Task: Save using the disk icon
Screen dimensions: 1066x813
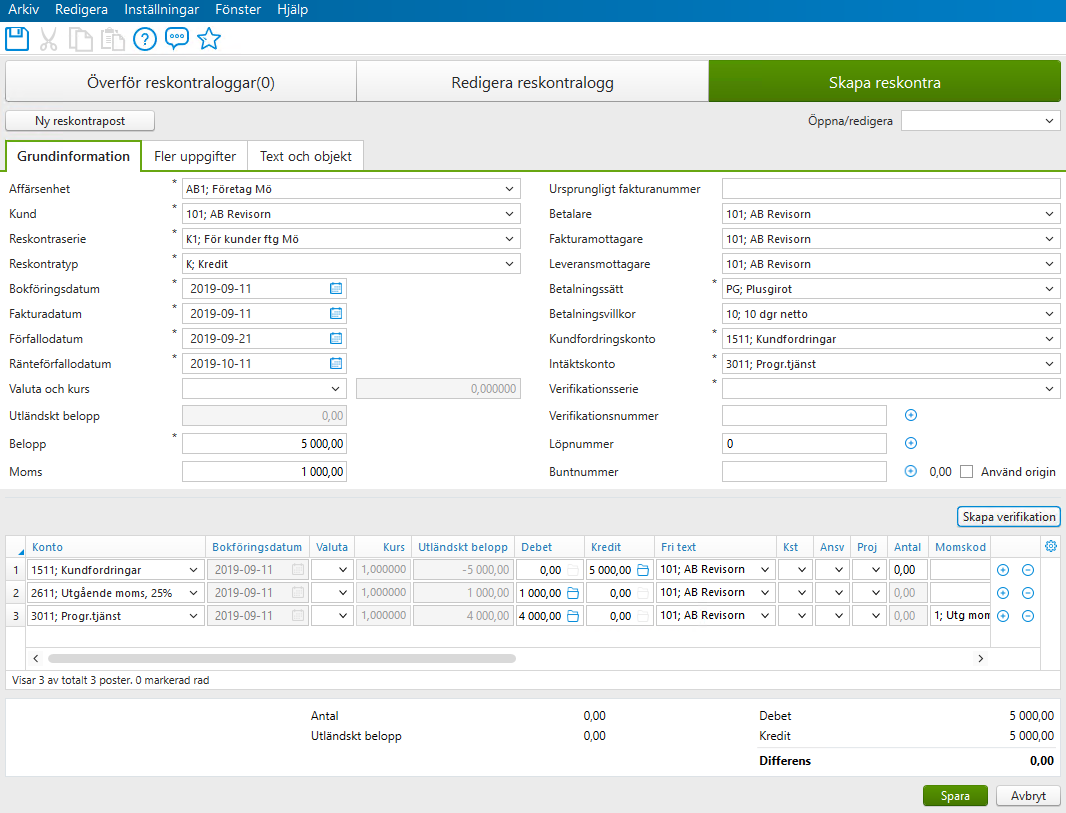Action: [x=16, y=39]
